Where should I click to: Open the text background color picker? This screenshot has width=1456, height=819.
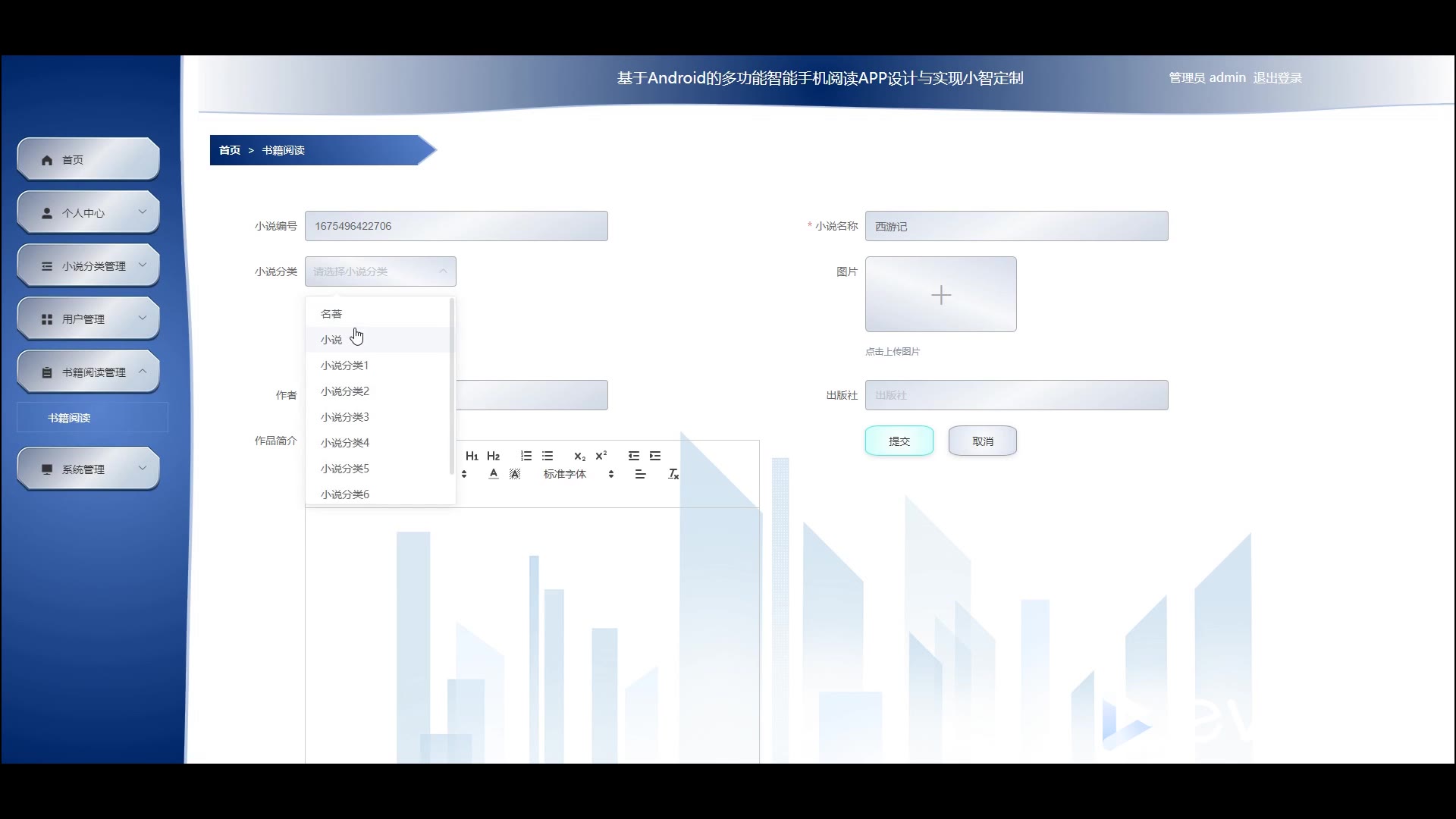pos(515,474)
